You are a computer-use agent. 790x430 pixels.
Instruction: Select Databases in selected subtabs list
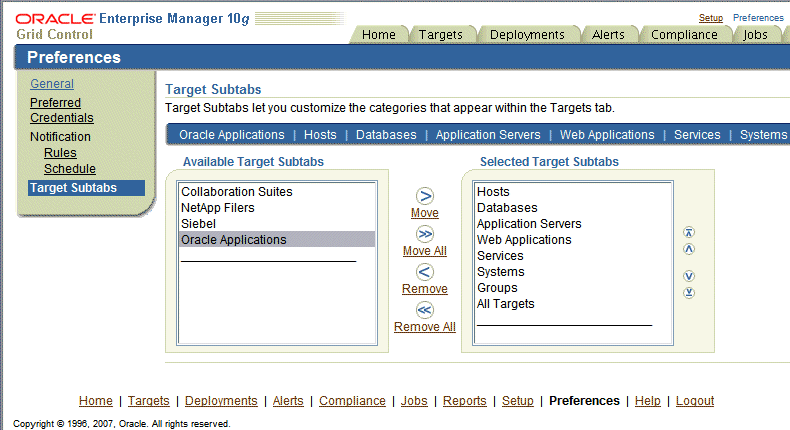click(573, 208)
